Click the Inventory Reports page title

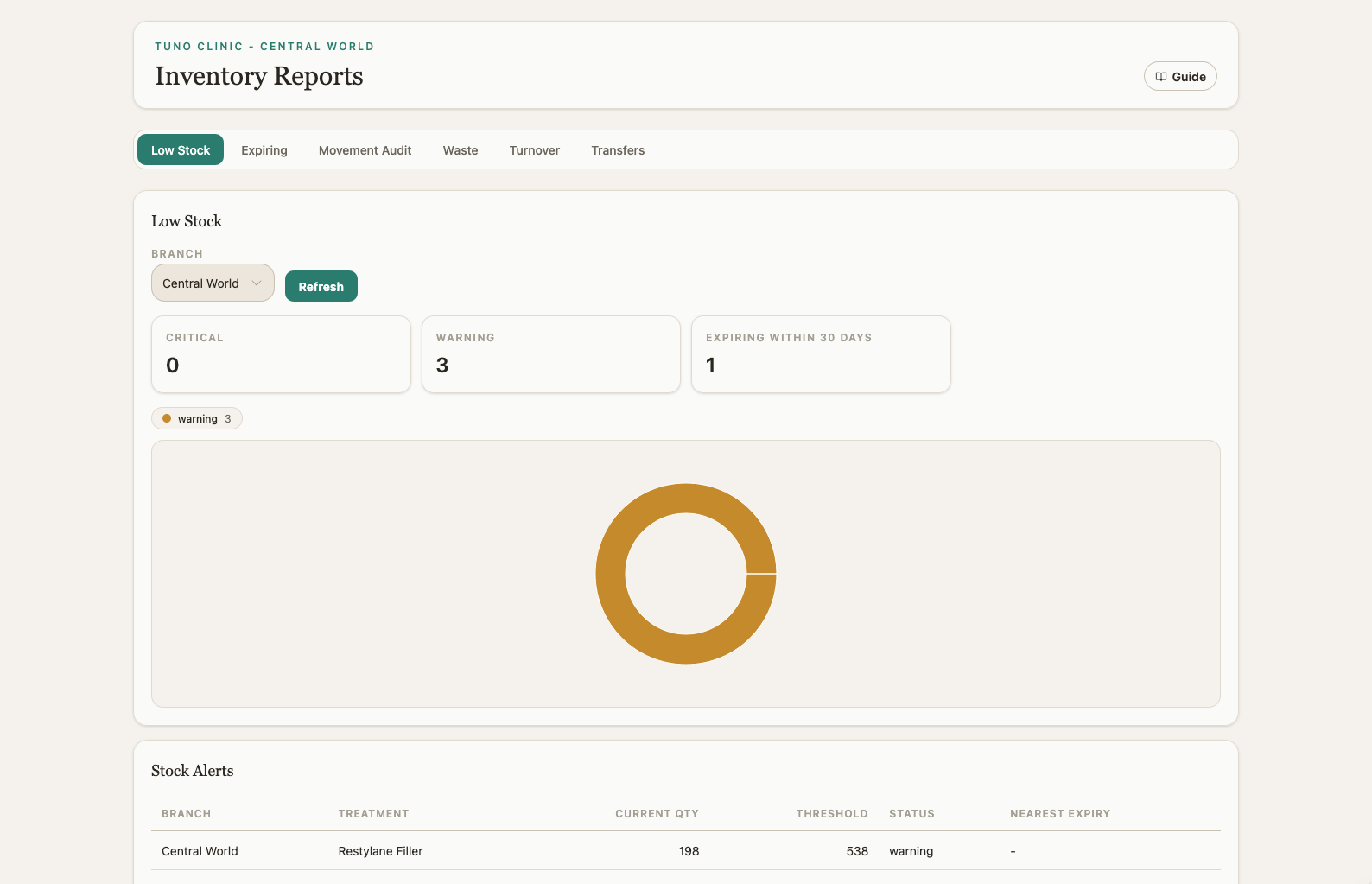pyautogui.click(x=259, y=76)
